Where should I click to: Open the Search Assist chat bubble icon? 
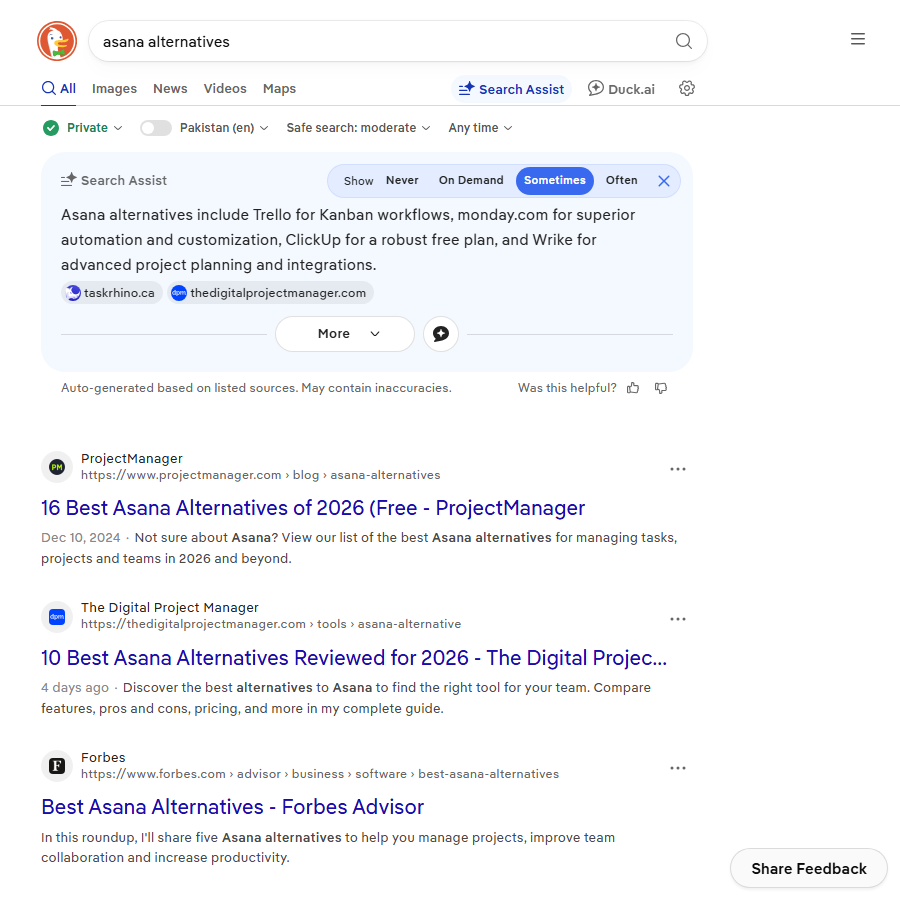coord(440,333)
